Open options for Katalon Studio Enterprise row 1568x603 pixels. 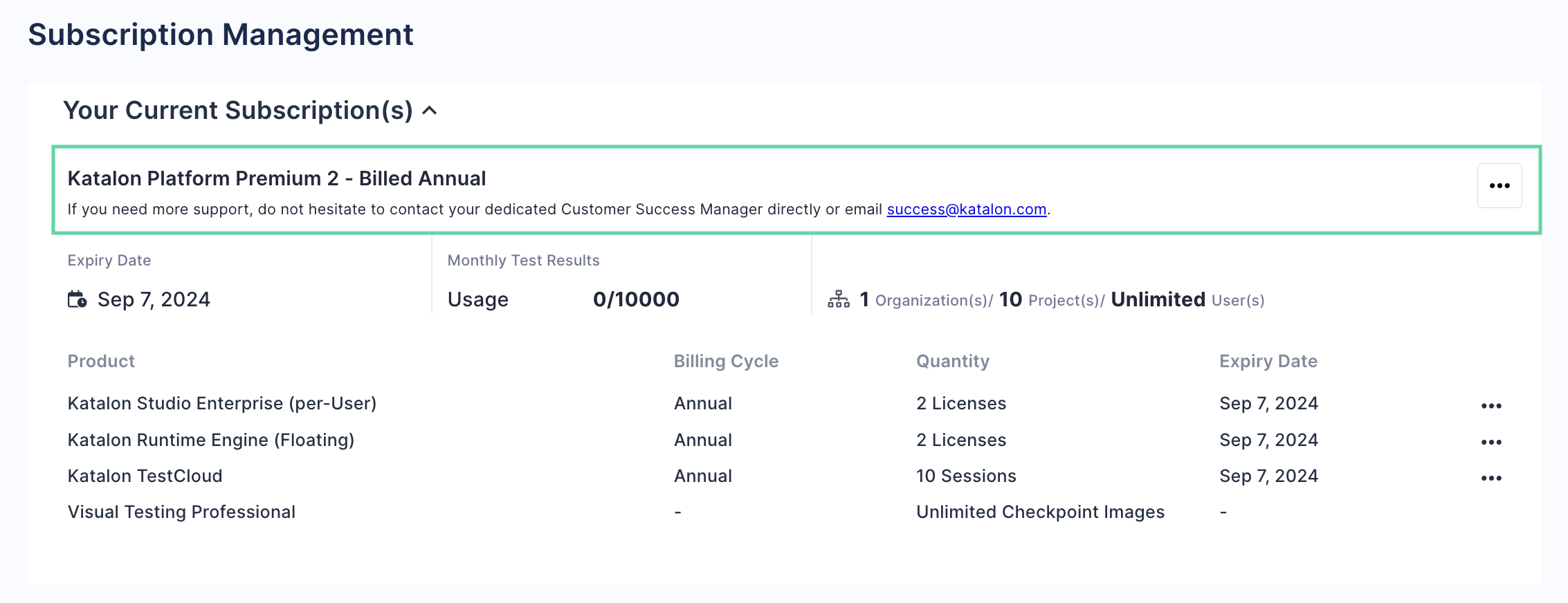point(1491,406)
